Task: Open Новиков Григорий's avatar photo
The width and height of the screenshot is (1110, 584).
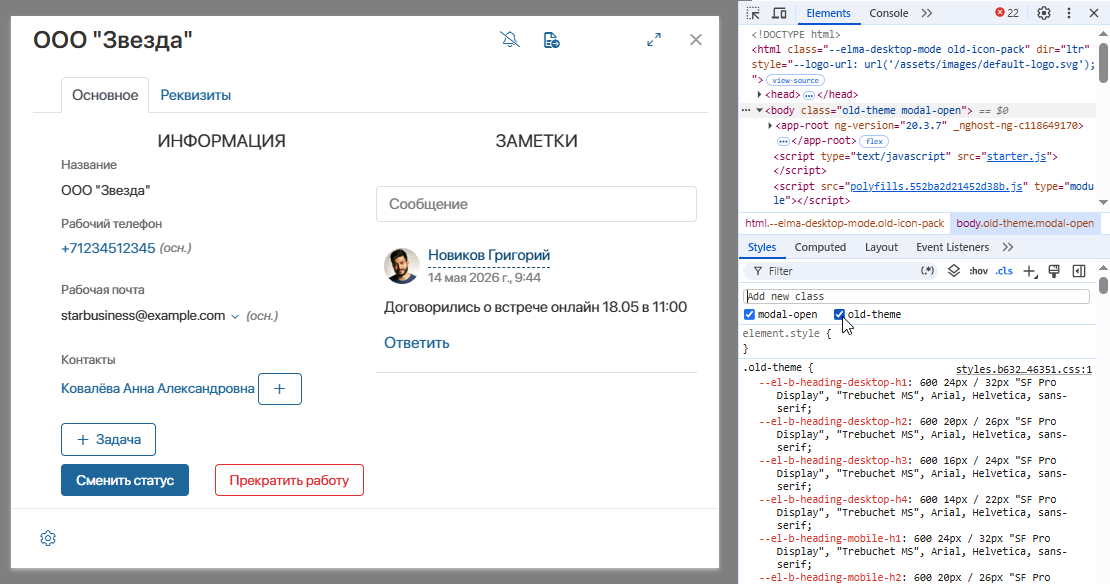Action: click(401, 265)
